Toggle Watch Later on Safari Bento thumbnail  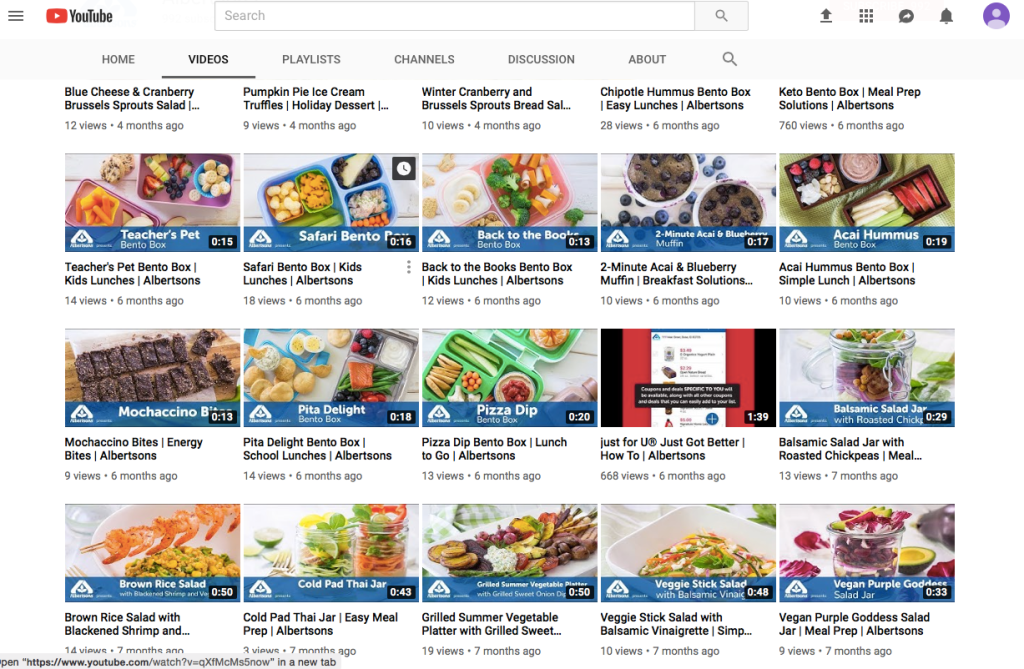(403, 169)
